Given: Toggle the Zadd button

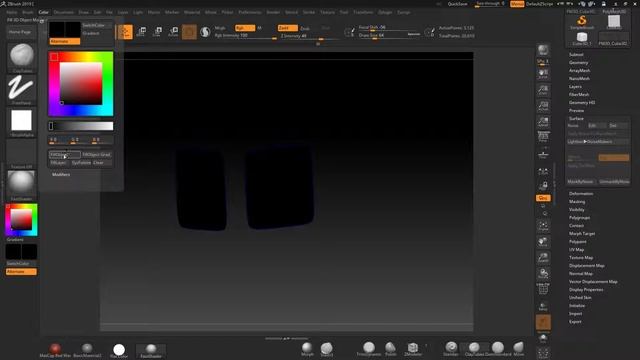Looking at the screenshot, I should point(288,28).
